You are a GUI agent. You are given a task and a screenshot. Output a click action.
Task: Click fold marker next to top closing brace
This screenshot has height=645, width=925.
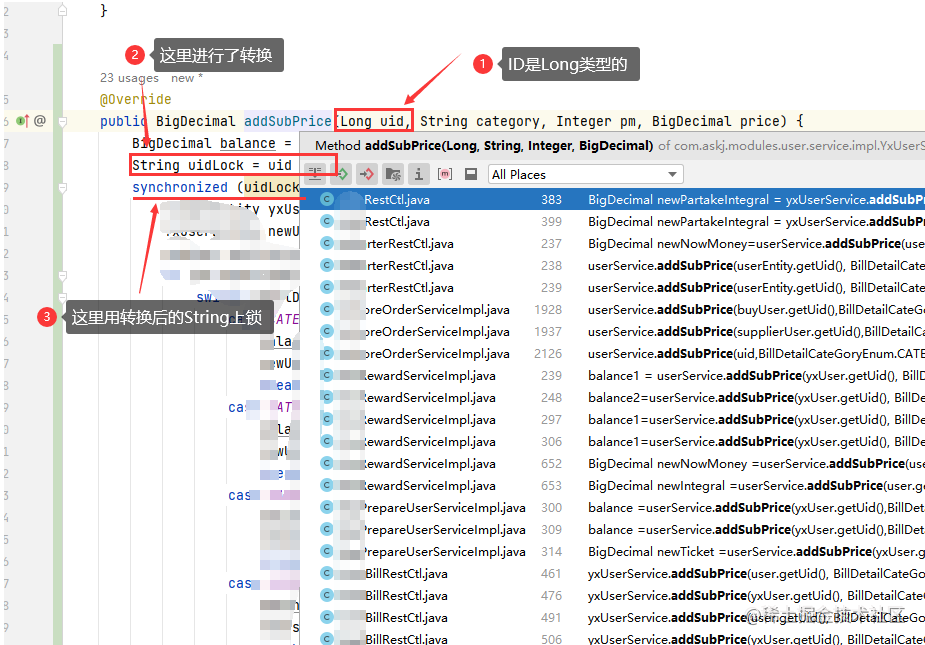point(63,11)
